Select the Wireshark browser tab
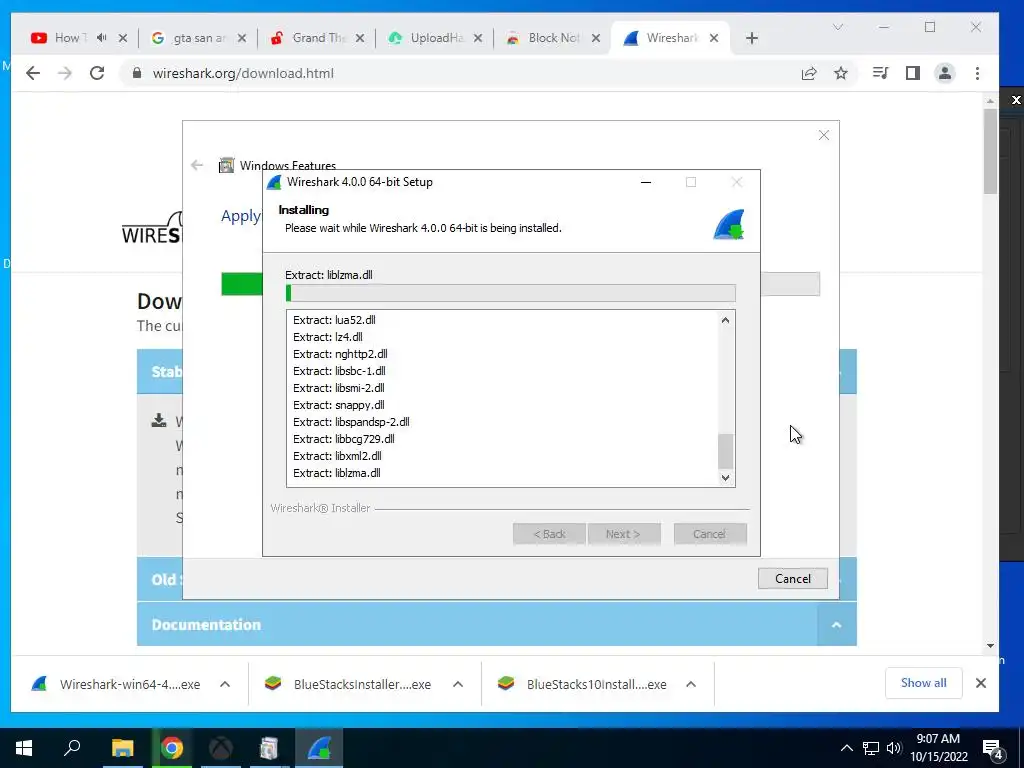Screen dimensions: 1024x768 pyautogui.click(x=671, y=38)
